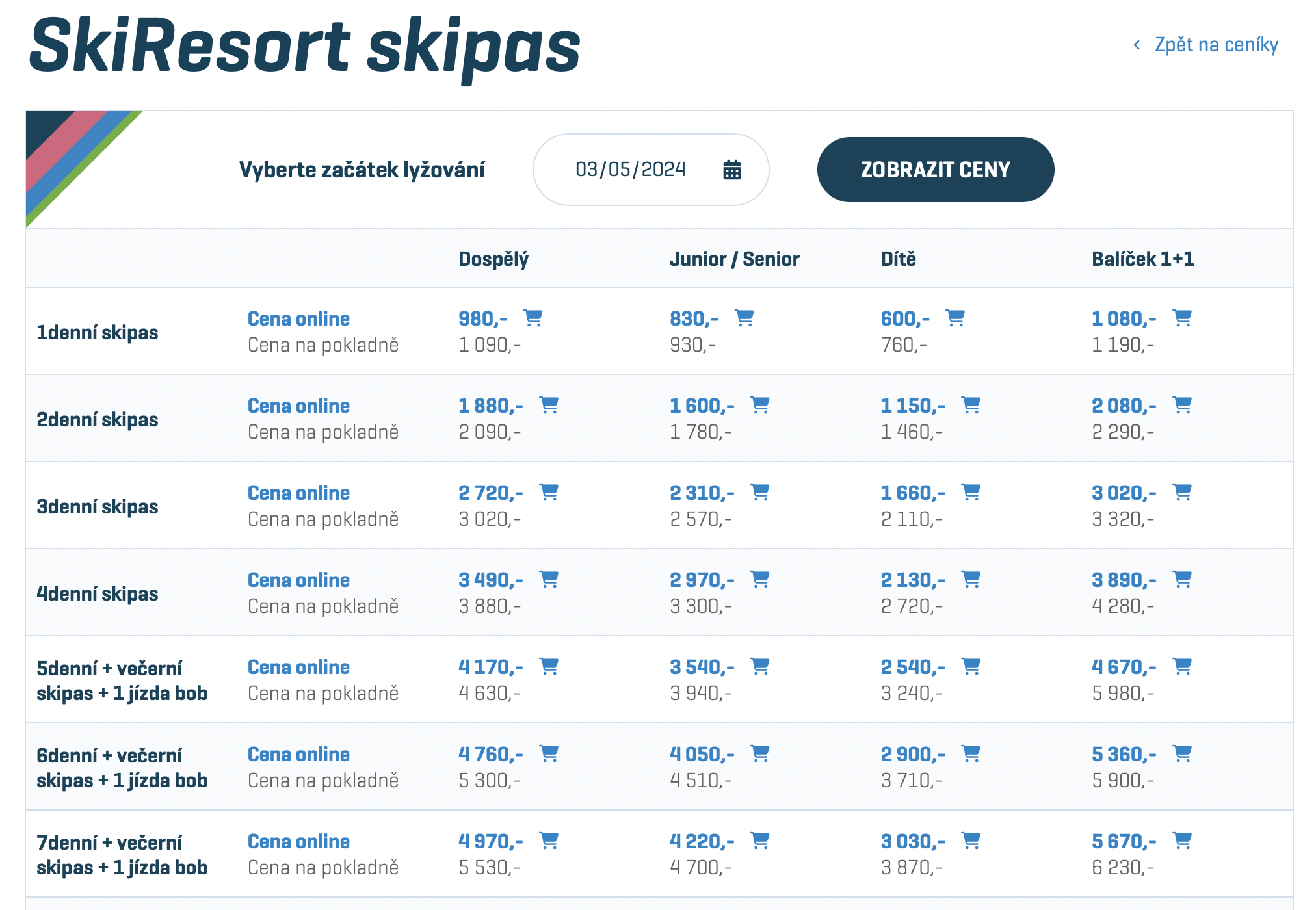The image size is (1316, 910).
Task: Add 5denní Dospělý 4 170,- to cart
Action: point(549,666)
